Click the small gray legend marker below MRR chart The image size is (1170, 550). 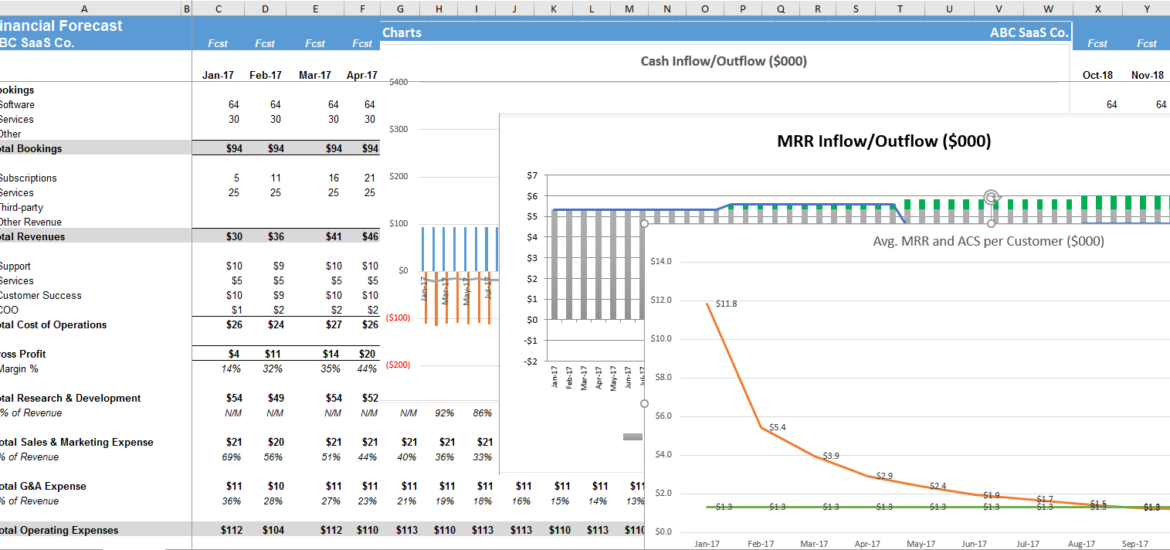[x=632, y=436]
